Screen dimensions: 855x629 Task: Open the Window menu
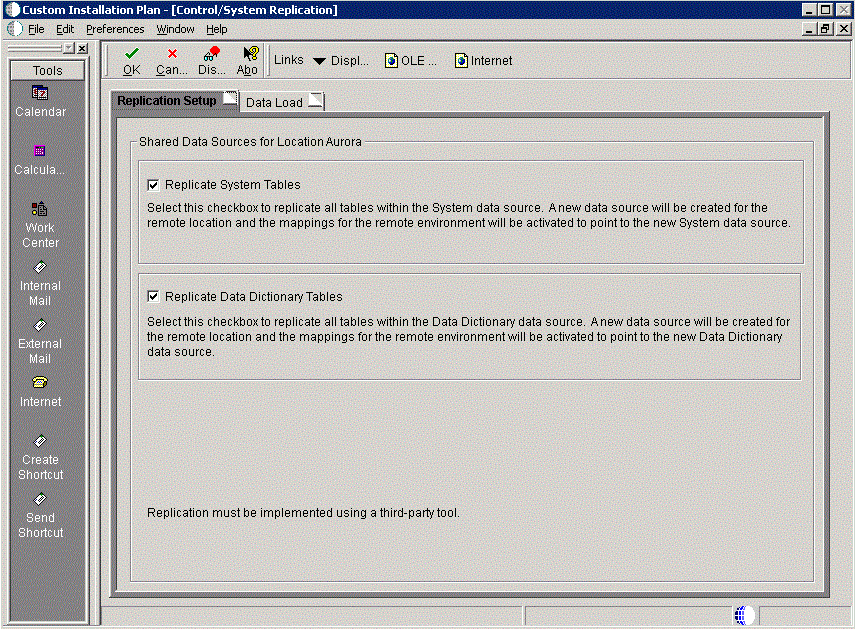(175, 29)
